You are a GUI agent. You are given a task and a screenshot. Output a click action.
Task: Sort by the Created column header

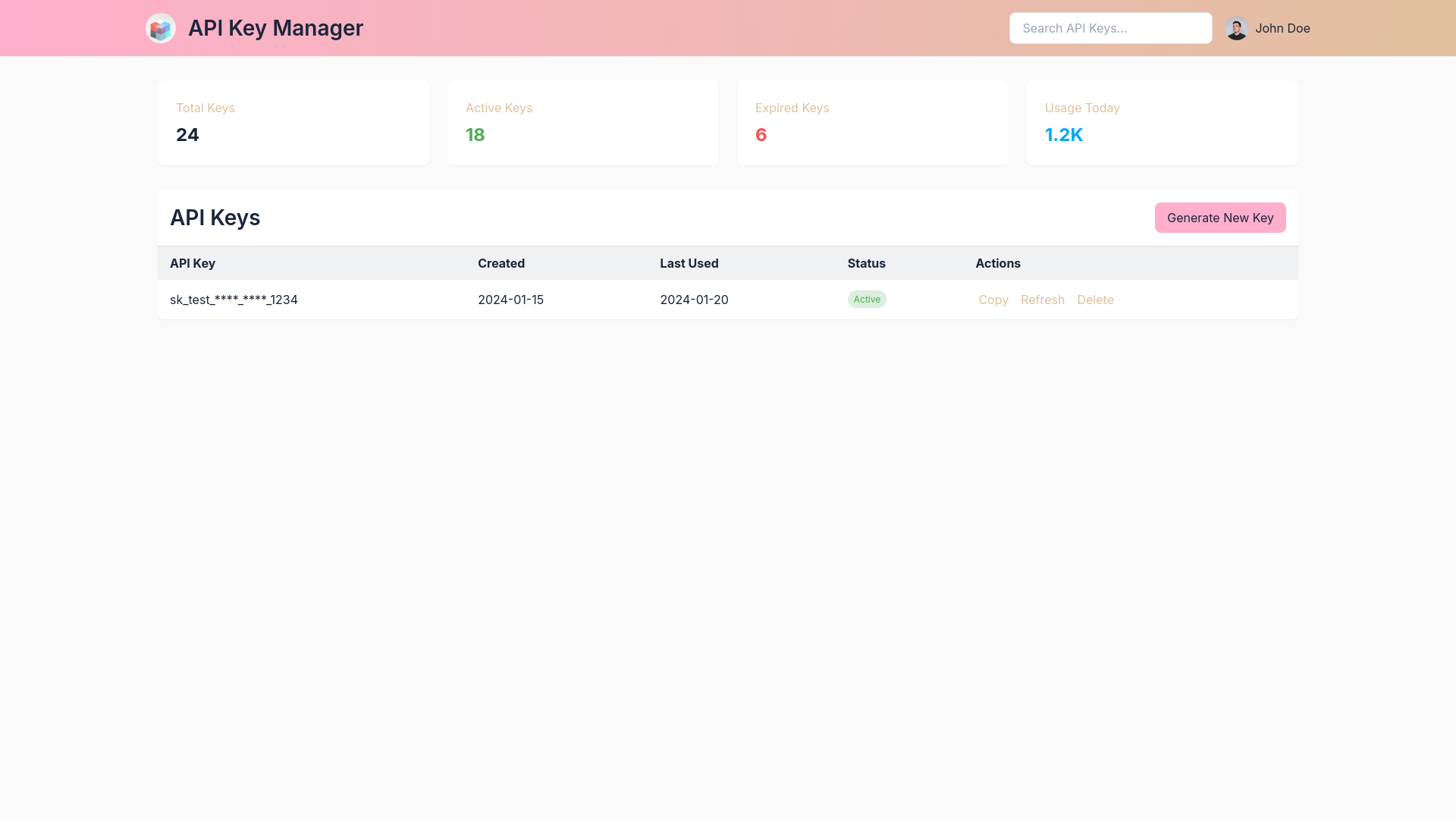[x=501, y=263]
